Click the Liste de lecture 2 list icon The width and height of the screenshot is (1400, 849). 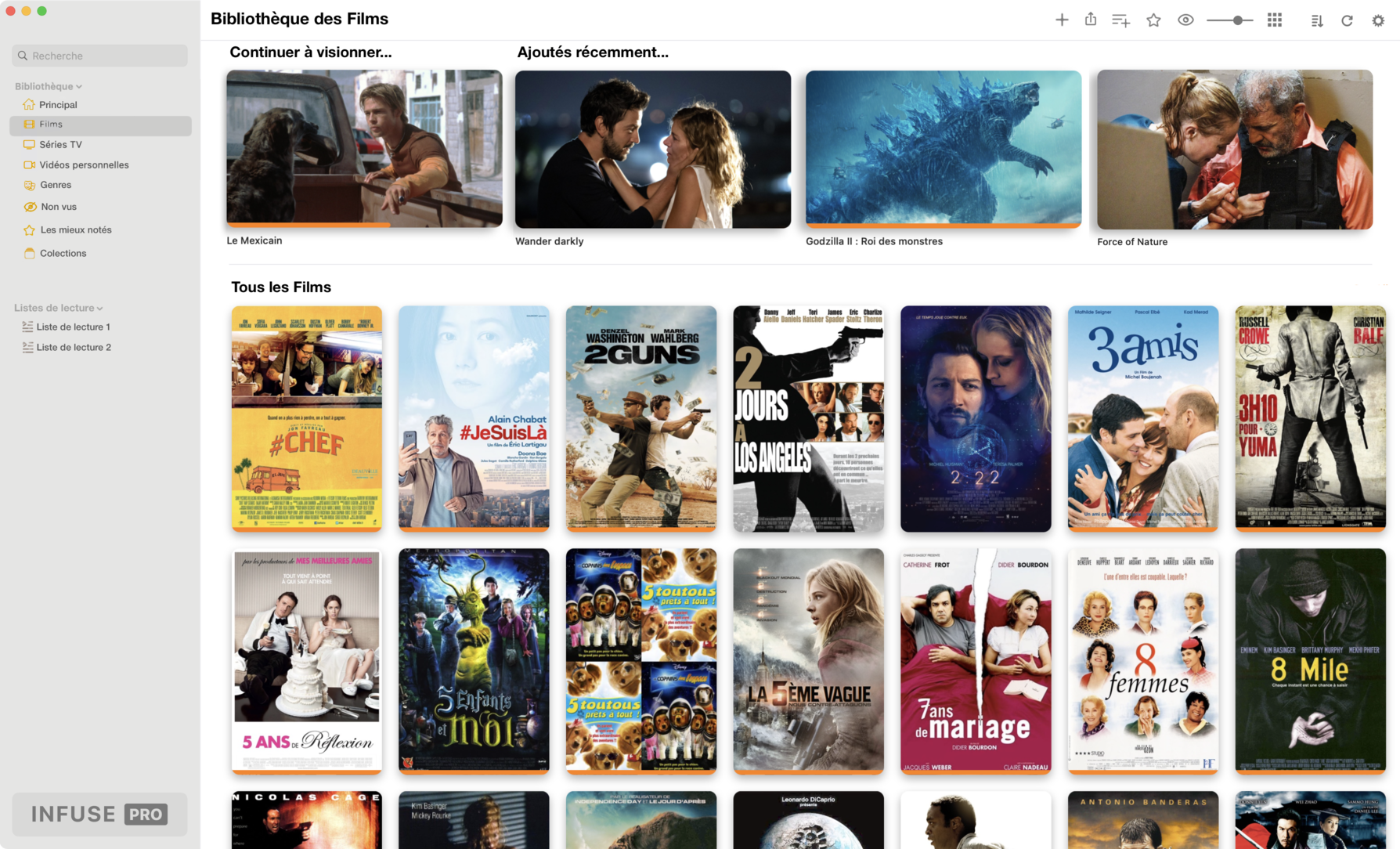(x=27, y=348)
